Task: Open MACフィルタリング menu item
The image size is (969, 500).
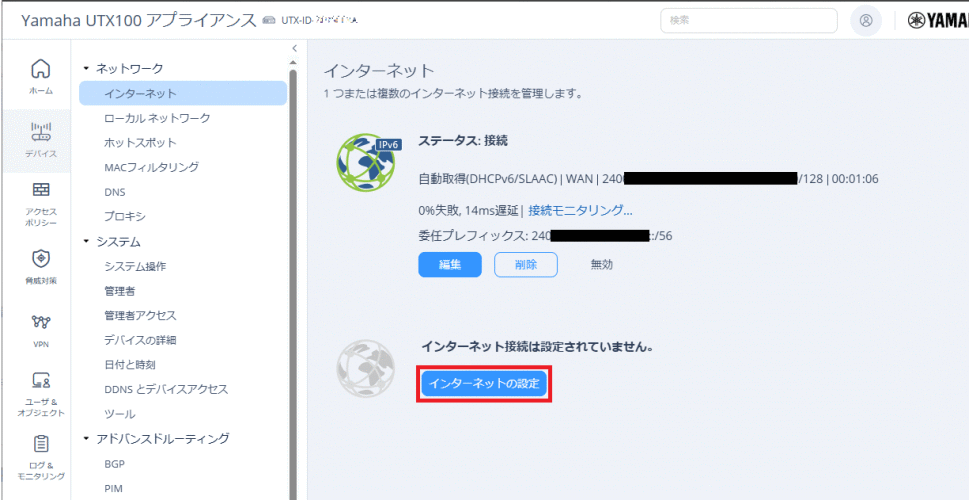Action: click(x=151, y=167)
